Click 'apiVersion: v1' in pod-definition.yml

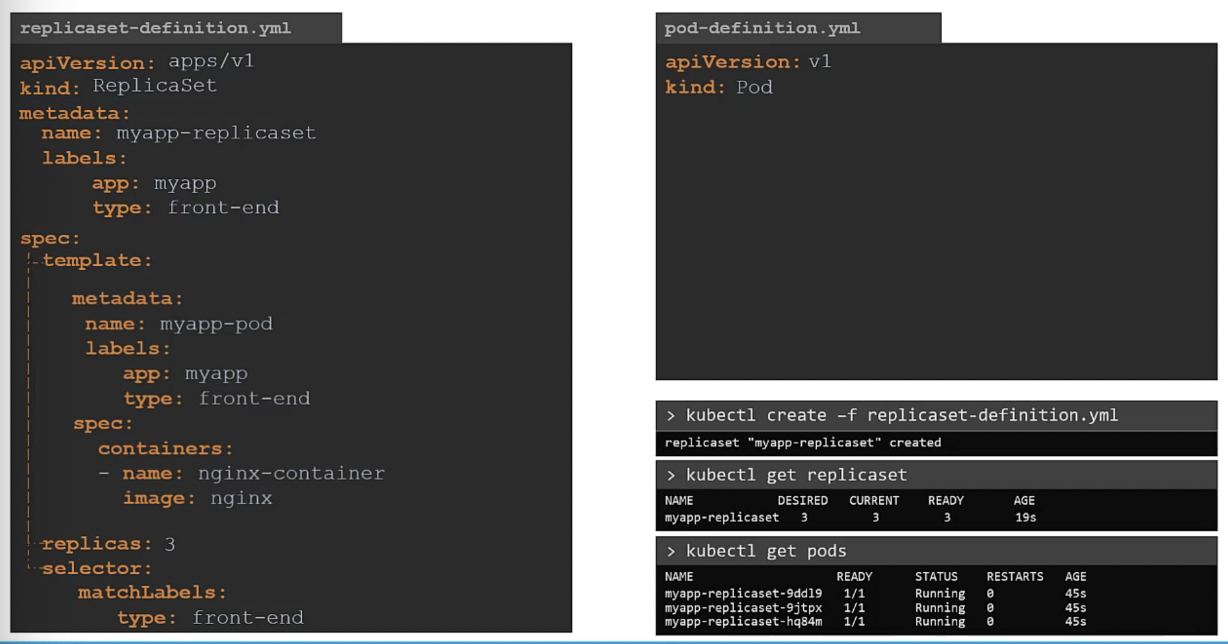point(749,62)
